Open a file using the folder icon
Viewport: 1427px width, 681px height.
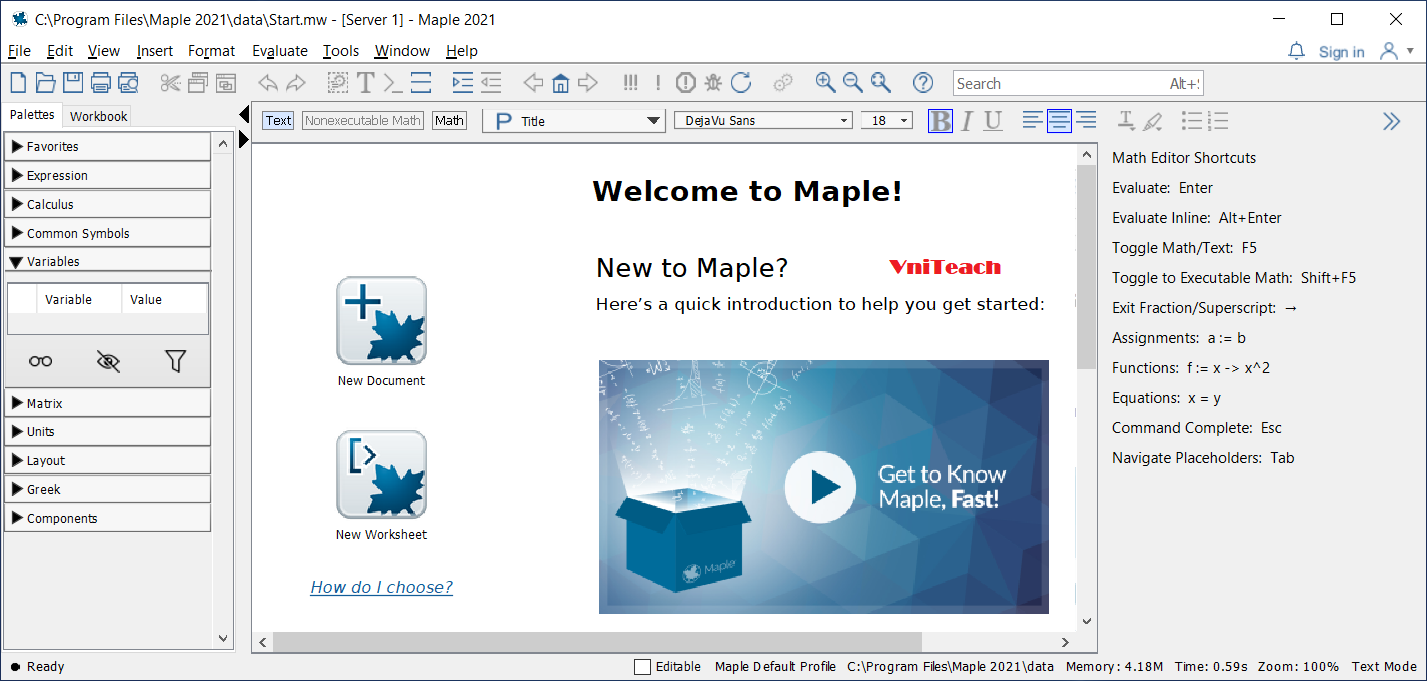coord(46,83)
